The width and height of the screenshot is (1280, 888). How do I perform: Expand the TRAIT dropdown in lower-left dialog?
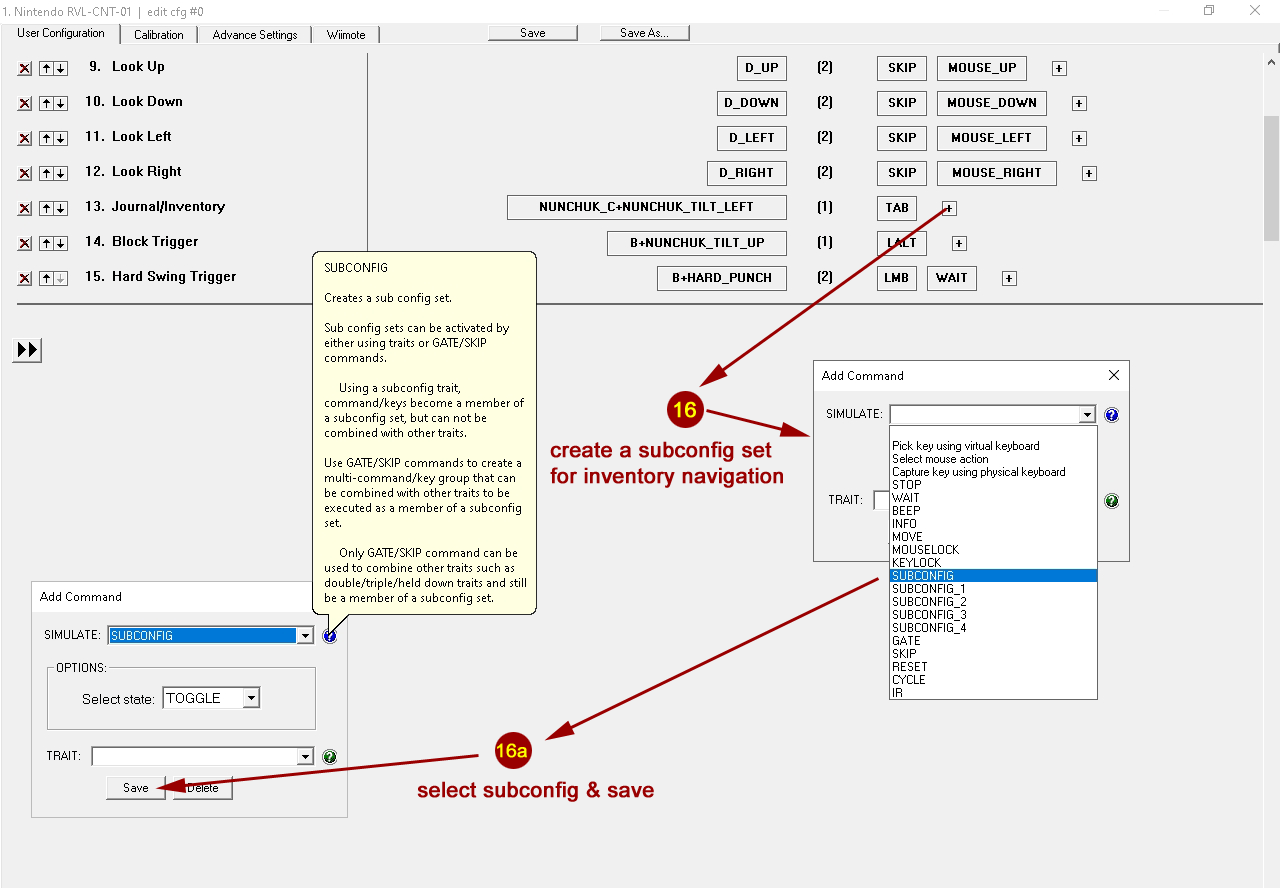click(305, 757)
